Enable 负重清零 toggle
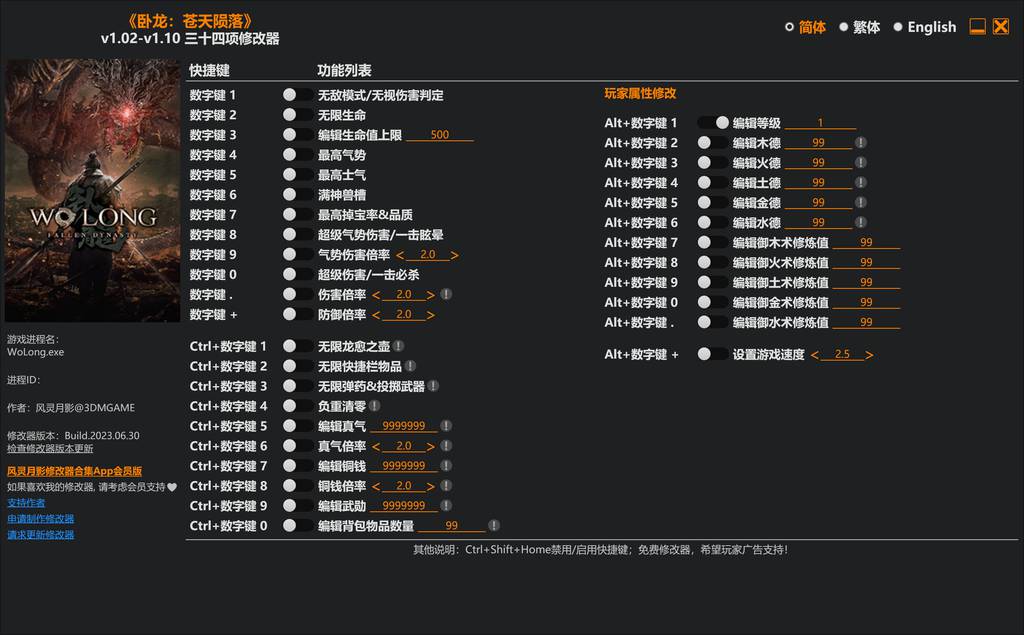1024x635 pixels. point(297,406)
